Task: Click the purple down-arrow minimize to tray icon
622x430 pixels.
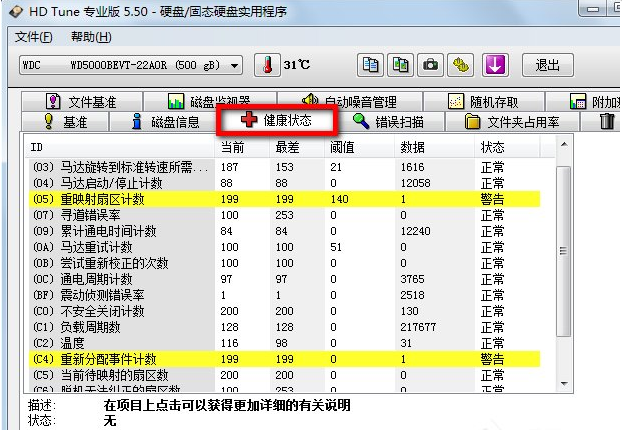Action: (495, 65)
